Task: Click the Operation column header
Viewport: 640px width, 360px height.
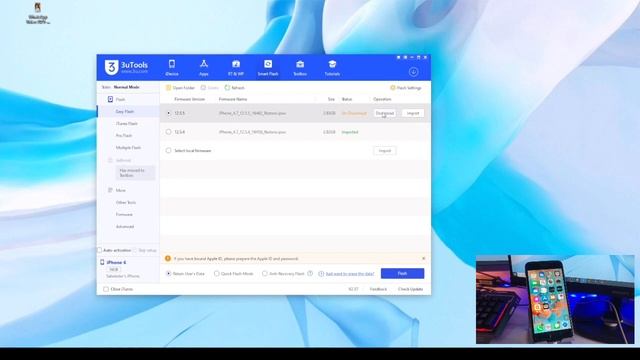Action: (x=382, y=99)
